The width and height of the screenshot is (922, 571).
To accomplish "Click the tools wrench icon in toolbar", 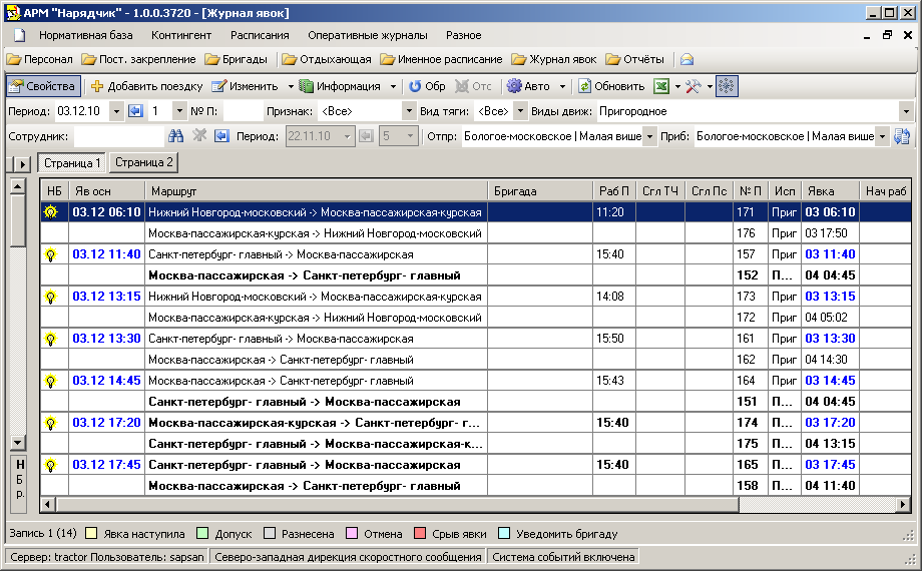I will [x=692, y=87].
